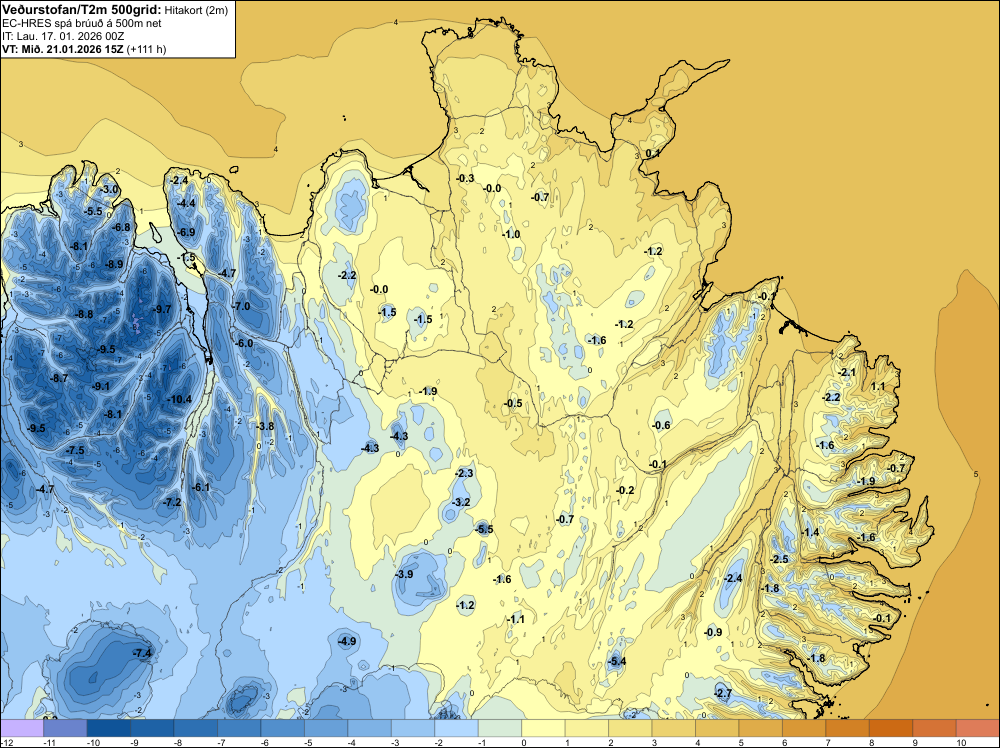This screenshot has width=1000, height=748.
Task: Click the '-8.9' temperature reading
Action: pyautogui.click(x=113, y=264)
